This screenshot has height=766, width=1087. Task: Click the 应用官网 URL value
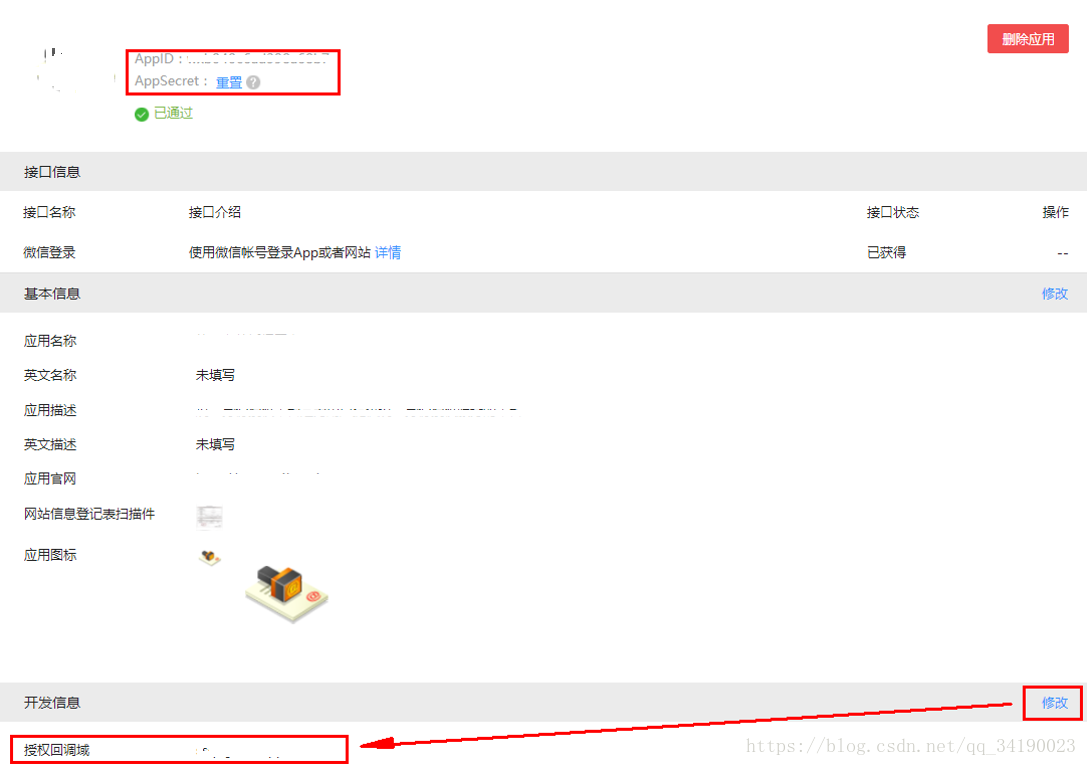(258, 475)
